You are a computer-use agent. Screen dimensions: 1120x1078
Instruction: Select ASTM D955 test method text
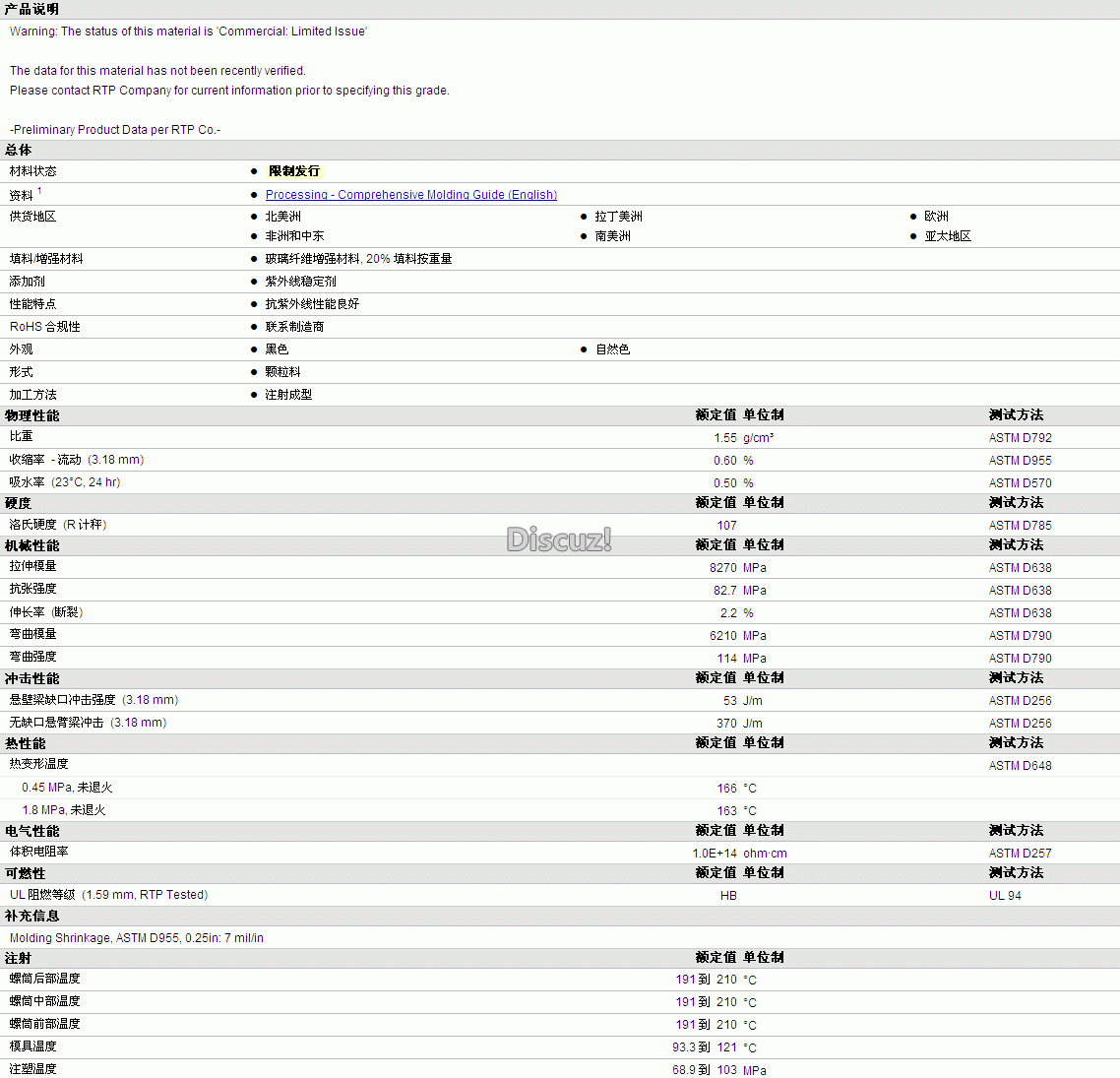pos(1020,461)
